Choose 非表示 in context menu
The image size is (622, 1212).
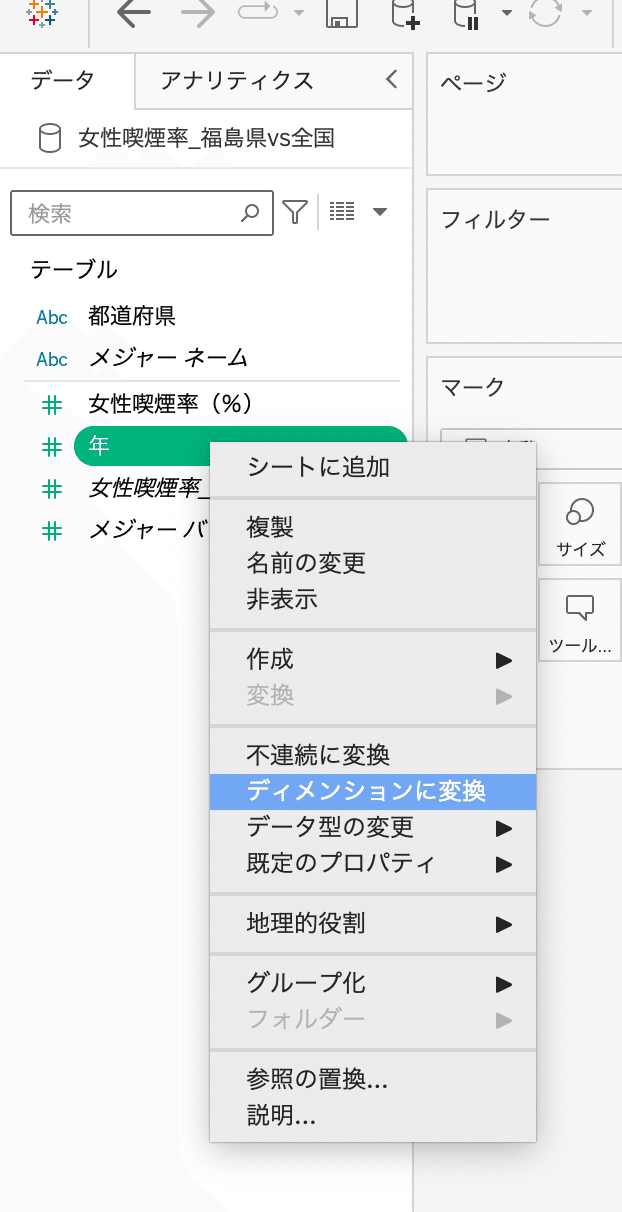point(373,600)
